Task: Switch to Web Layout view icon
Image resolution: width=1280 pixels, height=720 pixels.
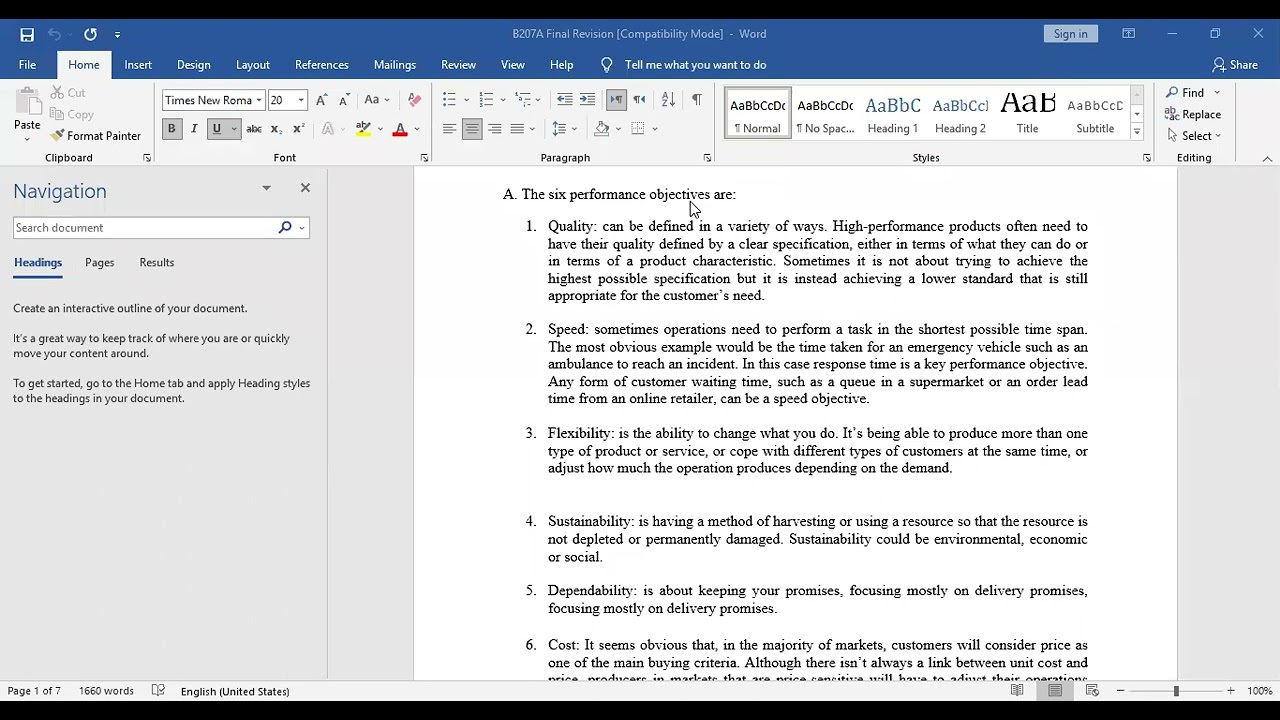Action: point(1092,691)
